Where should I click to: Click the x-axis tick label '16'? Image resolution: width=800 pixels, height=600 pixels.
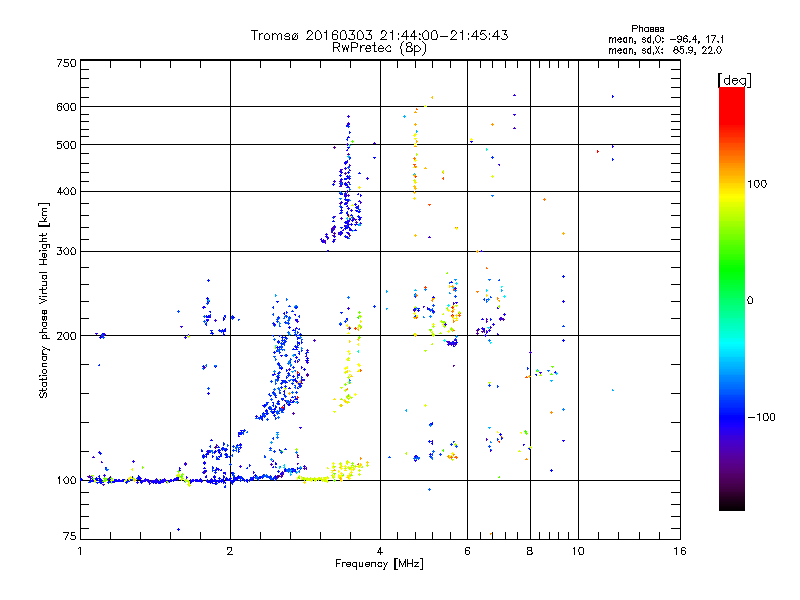click(680, 551)
